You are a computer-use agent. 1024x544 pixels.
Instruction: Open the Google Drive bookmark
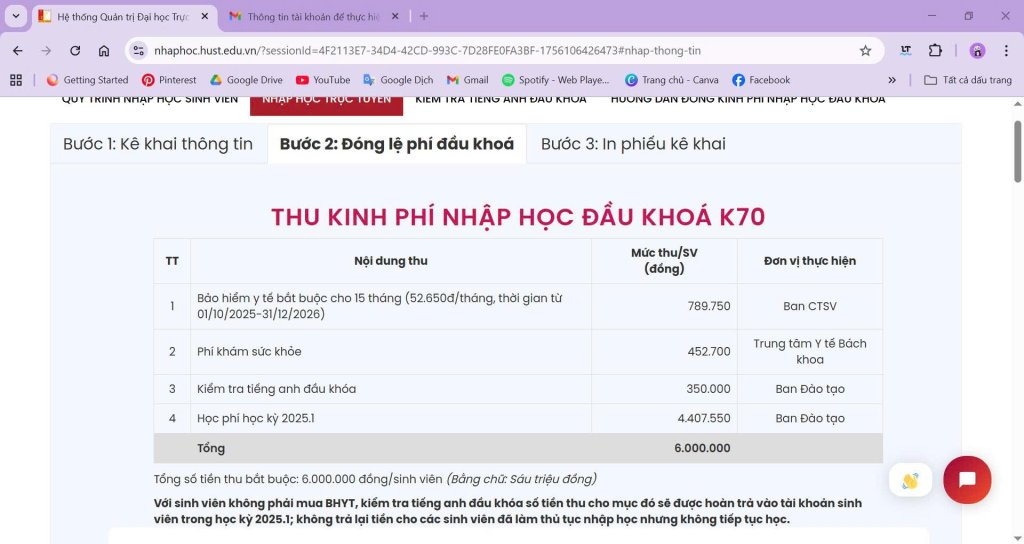pos(246,80)
